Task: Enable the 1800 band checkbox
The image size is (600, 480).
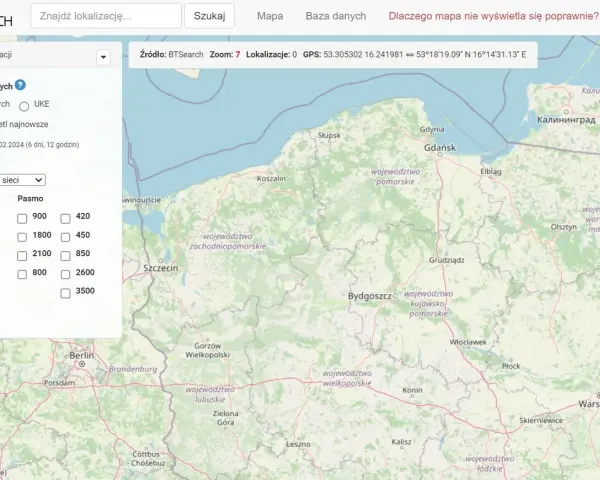Action: coord(22,237)
